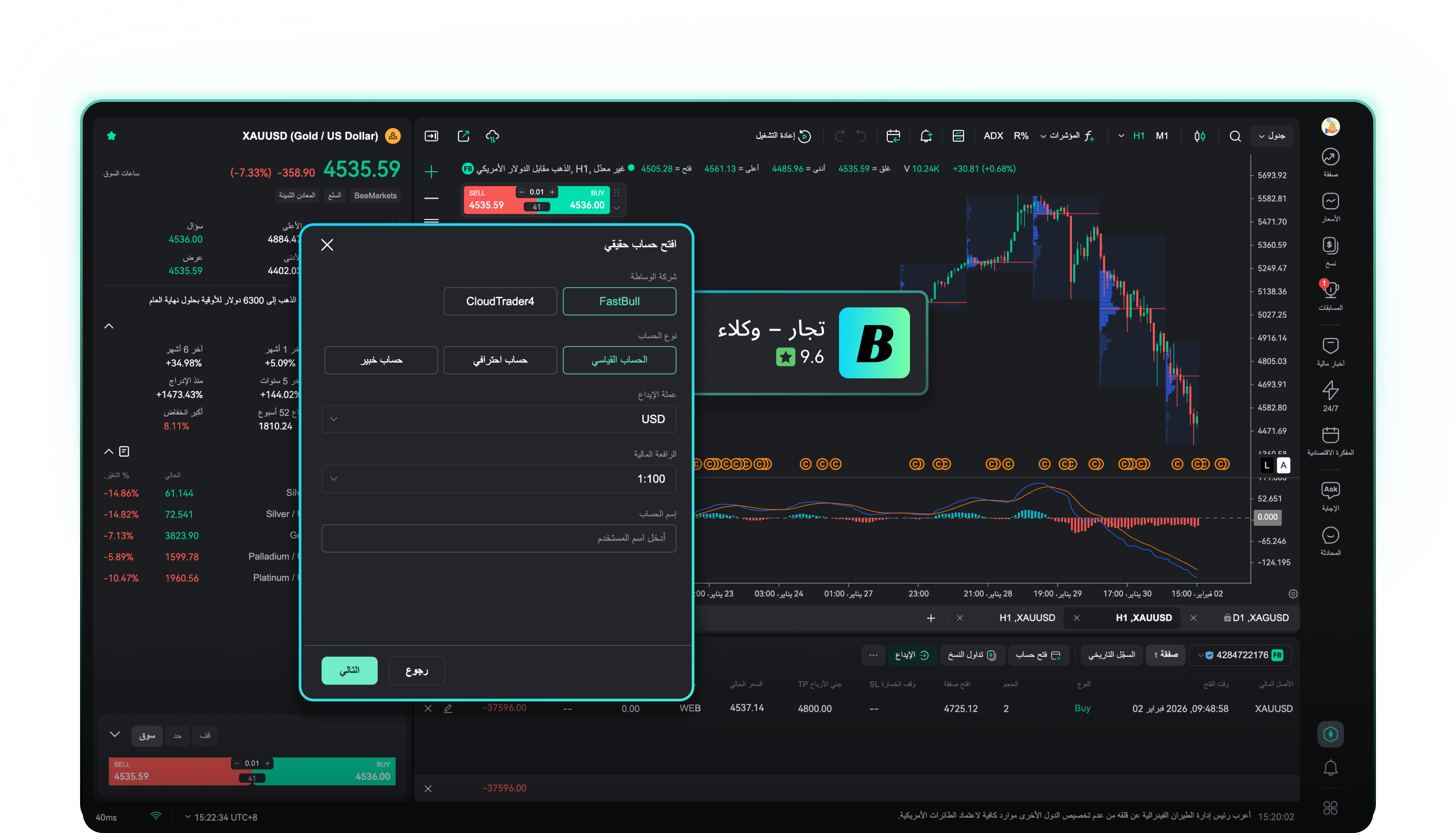Toggle the A auto-scale button on chart
This screenshot has height=833, width=1456.
(1283, 465)
